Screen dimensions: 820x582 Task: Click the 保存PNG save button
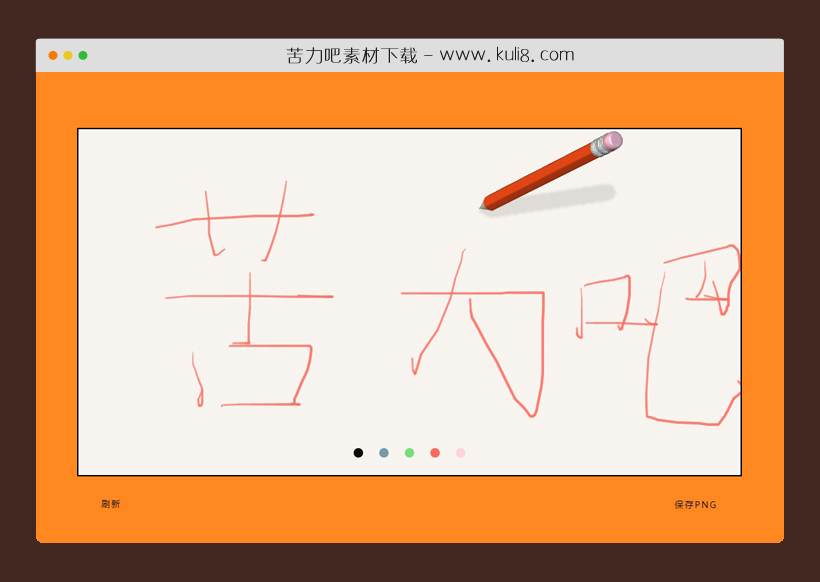coord(695,505)
